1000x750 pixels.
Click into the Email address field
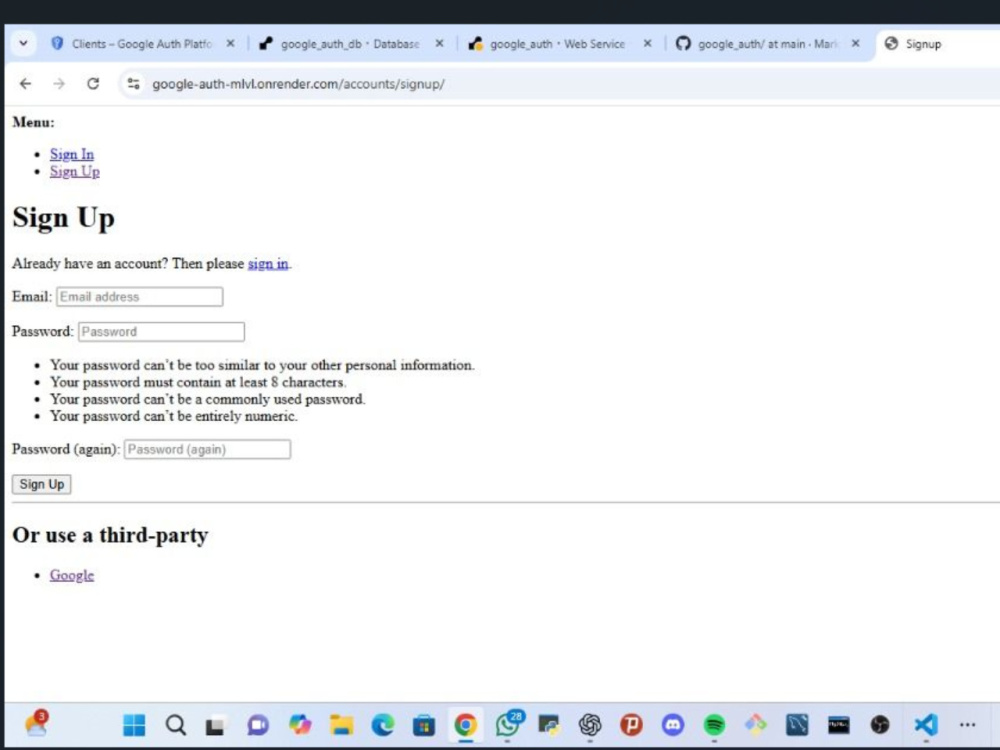click(x=140, y=297)
